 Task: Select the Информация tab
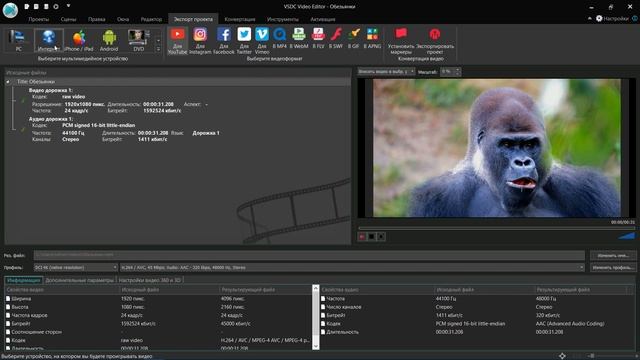pos(24,280)
